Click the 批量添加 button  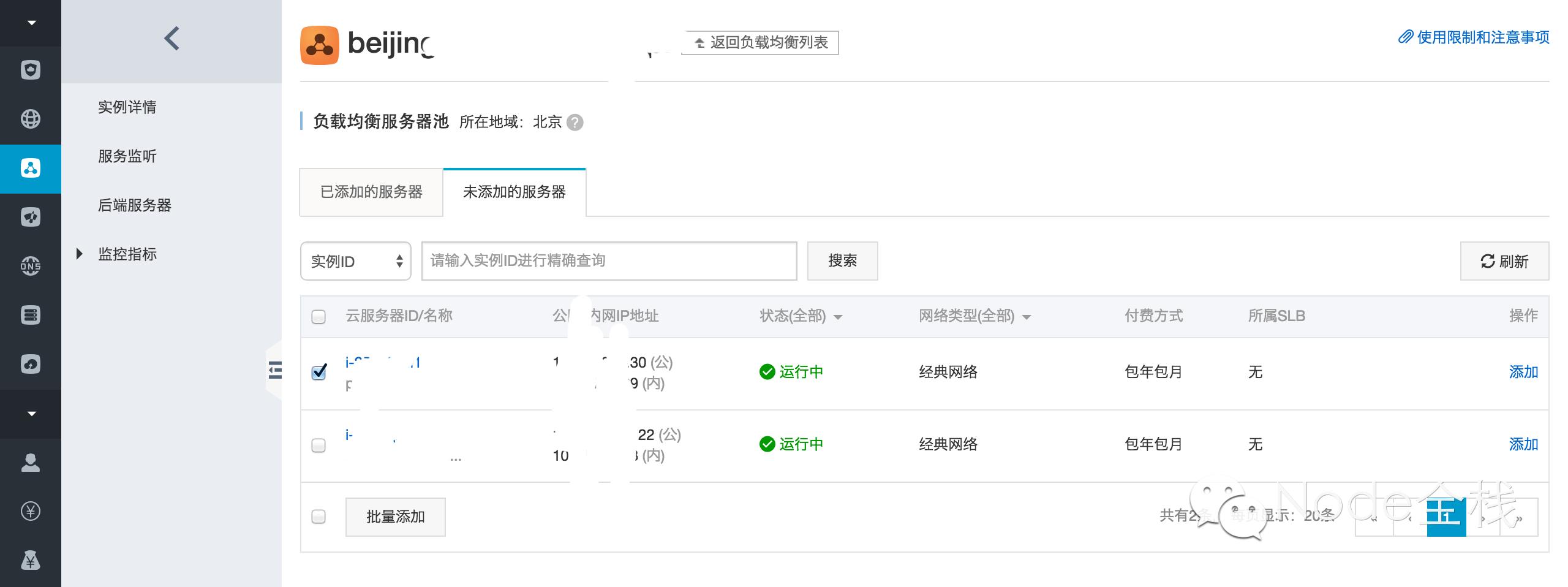396,517
